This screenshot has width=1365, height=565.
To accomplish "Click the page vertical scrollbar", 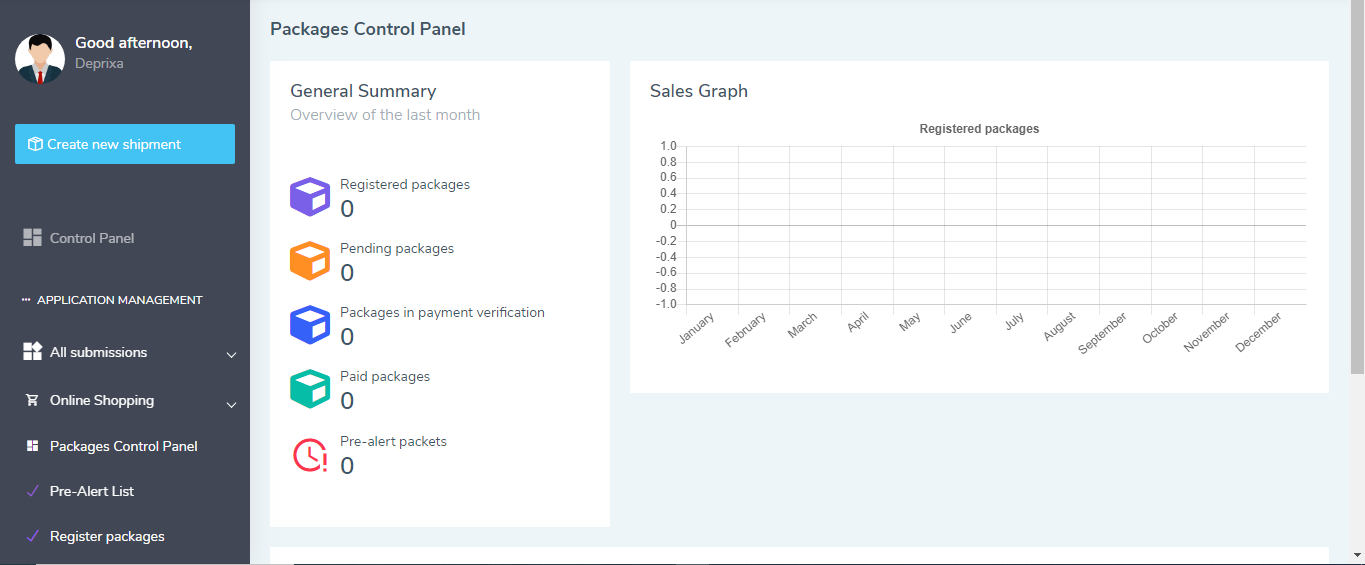I will point(1357,200).
